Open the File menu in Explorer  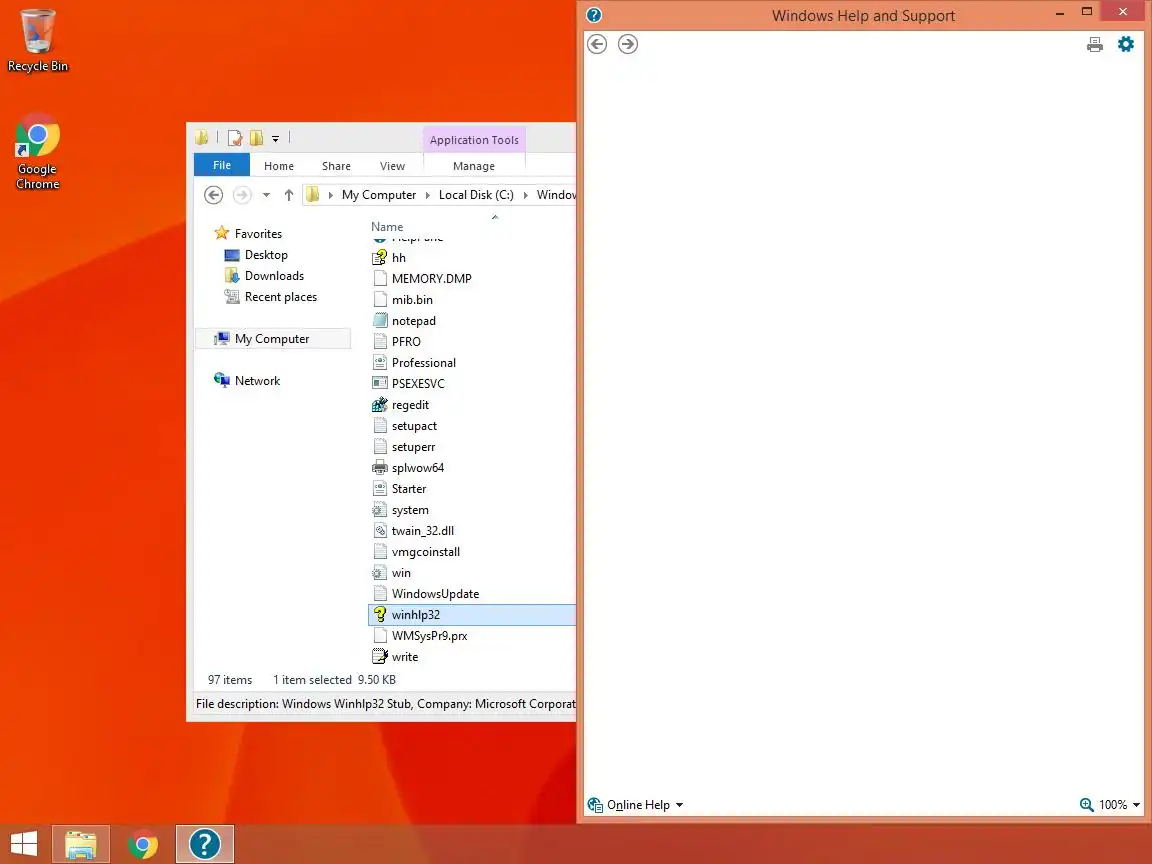pos(222,165)
